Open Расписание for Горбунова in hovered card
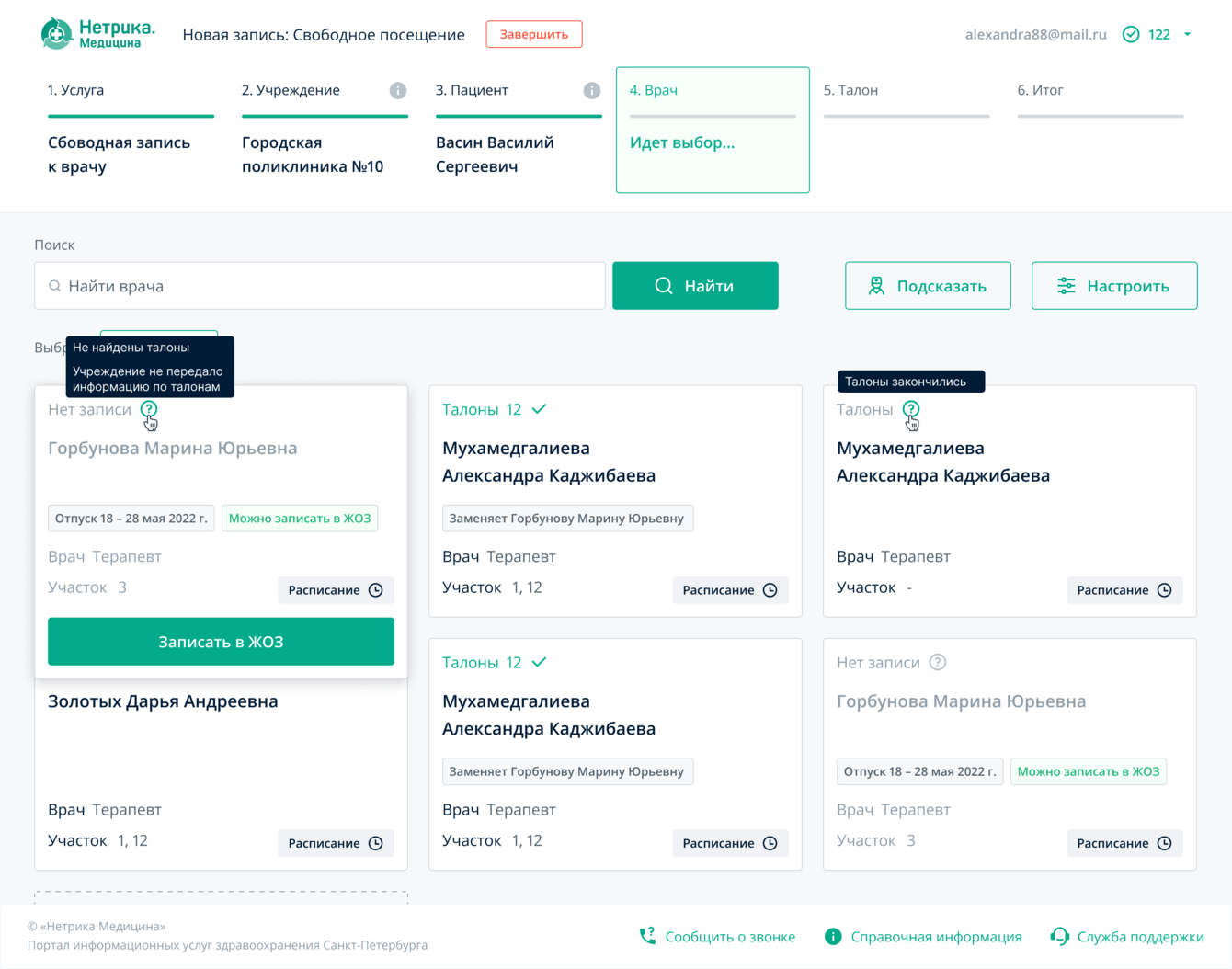Screen dimensions: 1232x969 tap(336, 590)
